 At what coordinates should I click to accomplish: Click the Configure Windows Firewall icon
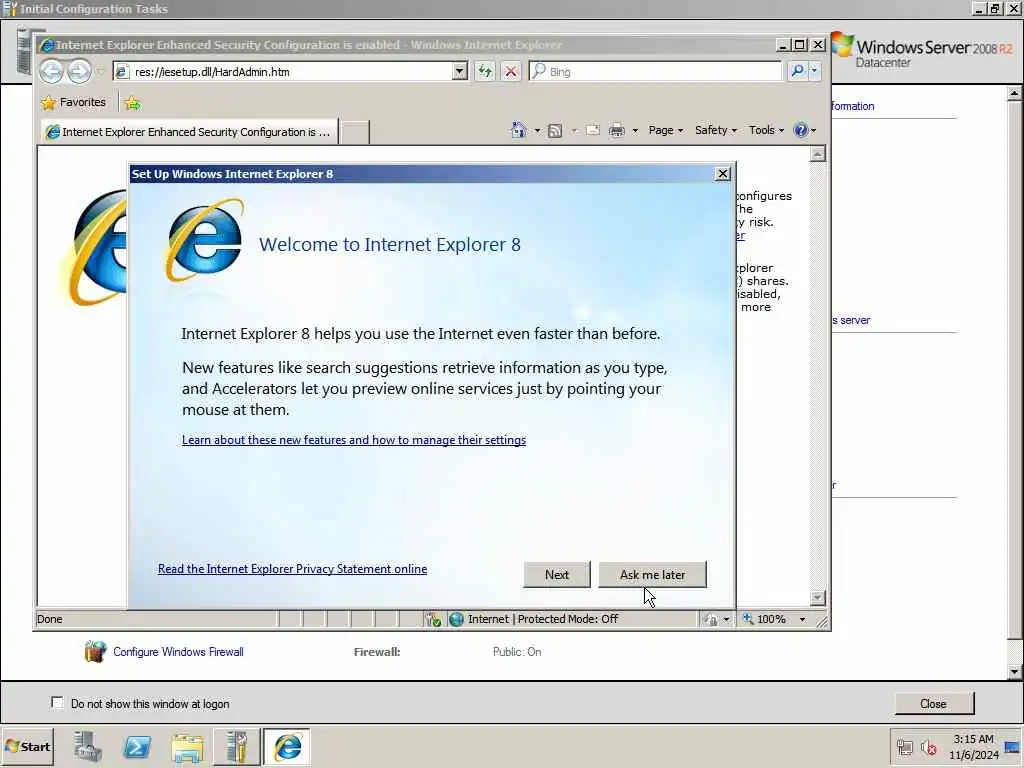(95, 652)
